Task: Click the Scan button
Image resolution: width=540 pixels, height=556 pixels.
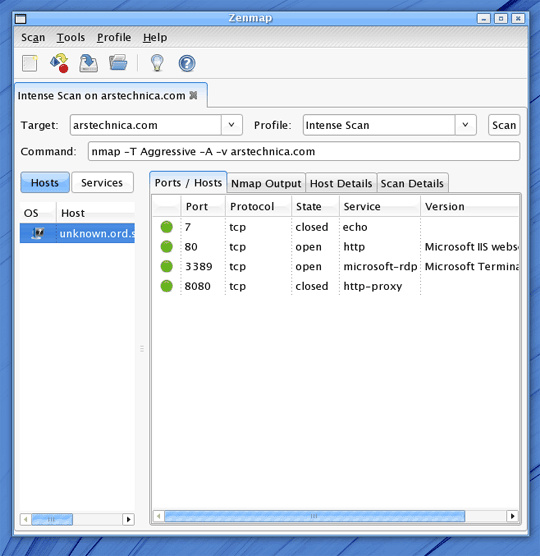Action: (x=504, y=125)
